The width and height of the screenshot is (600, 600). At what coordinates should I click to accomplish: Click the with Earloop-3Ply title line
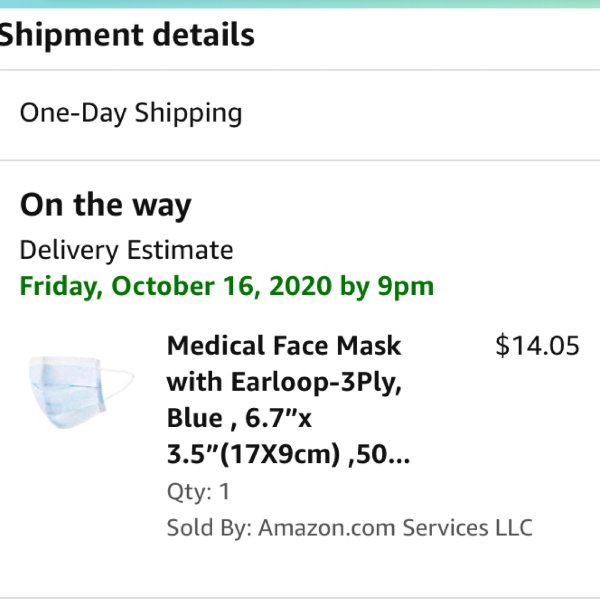pos(284,382)
